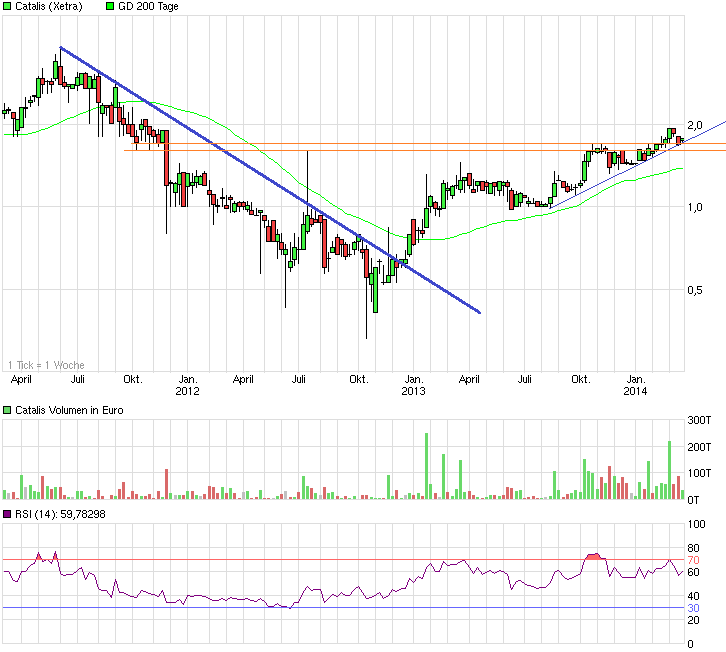This screenshot has width=726, height=652.
Task: Click the volume axis label 300T
Action: pyautogui.click(x=699, y=420)
